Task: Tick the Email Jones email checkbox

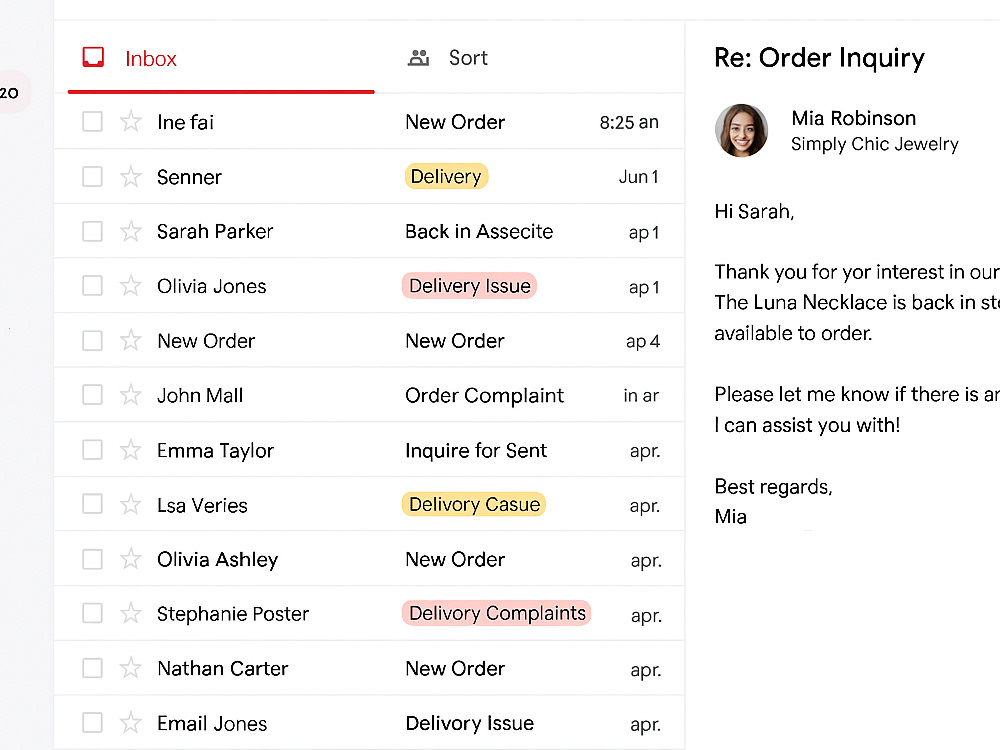Action: click(92, 723)
